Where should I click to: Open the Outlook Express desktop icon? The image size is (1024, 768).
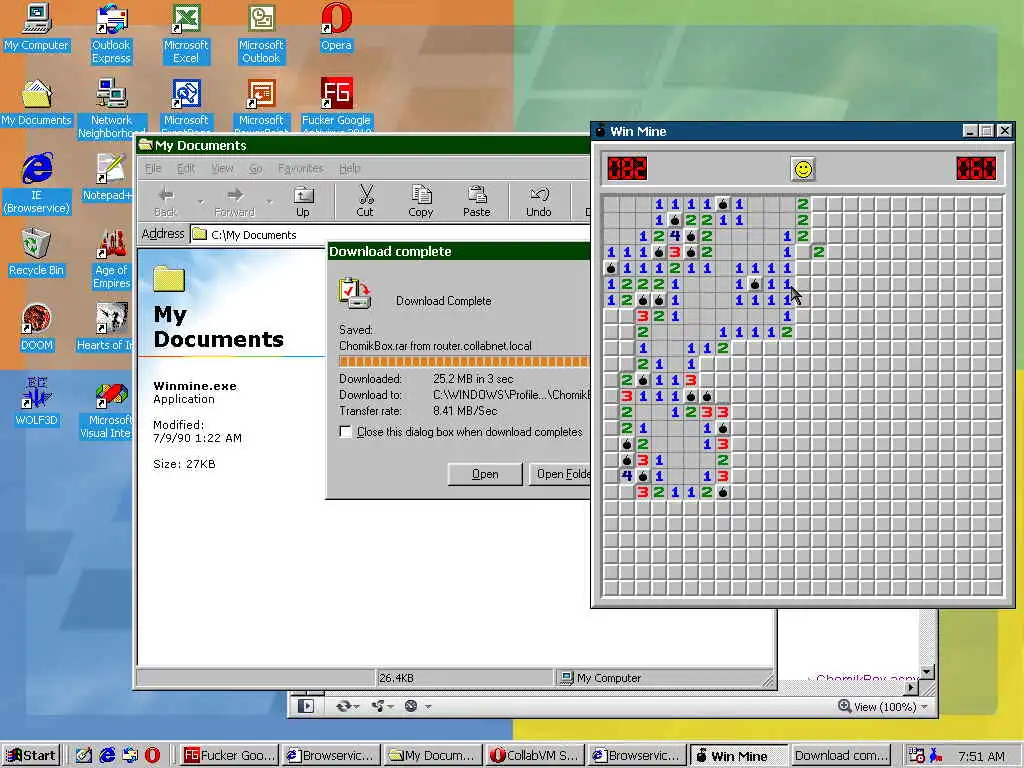coord(111,34)
